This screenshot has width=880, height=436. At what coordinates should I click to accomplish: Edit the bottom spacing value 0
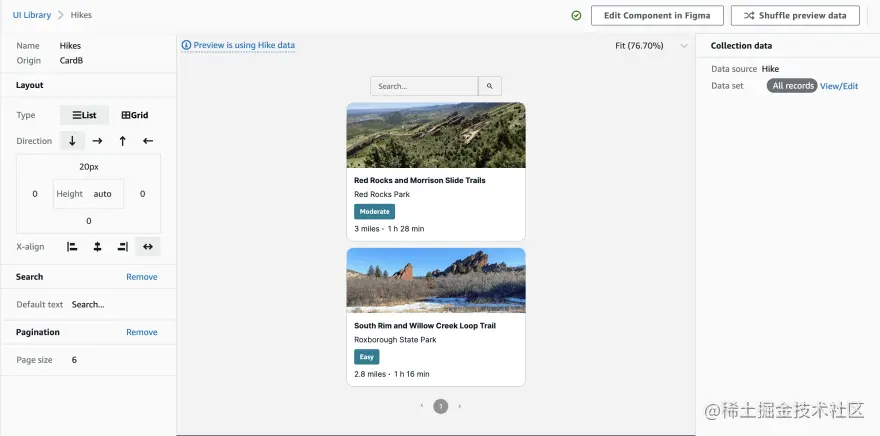[89, 221]
